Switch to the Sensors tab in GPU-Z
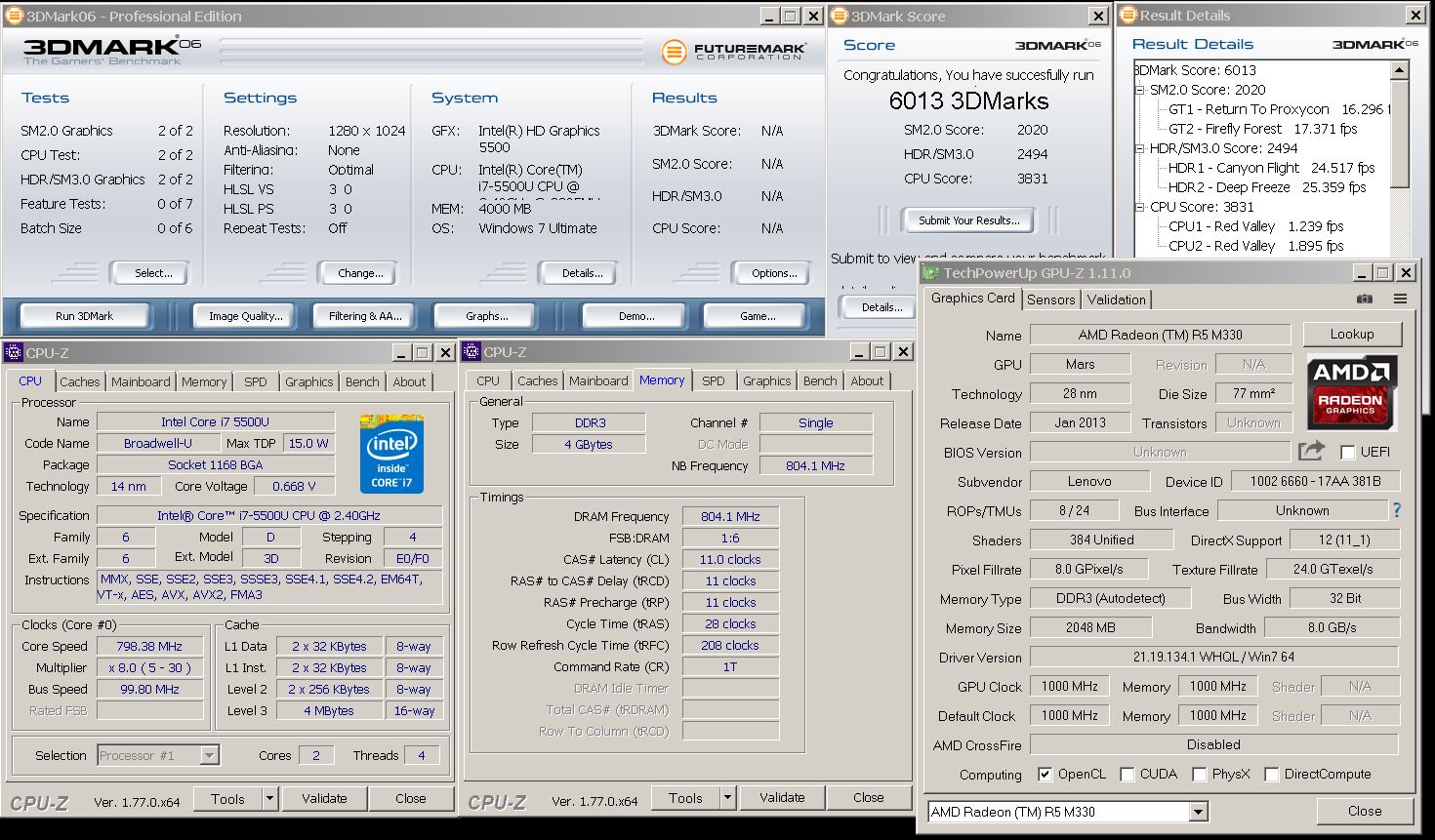 coord(1050,300)
